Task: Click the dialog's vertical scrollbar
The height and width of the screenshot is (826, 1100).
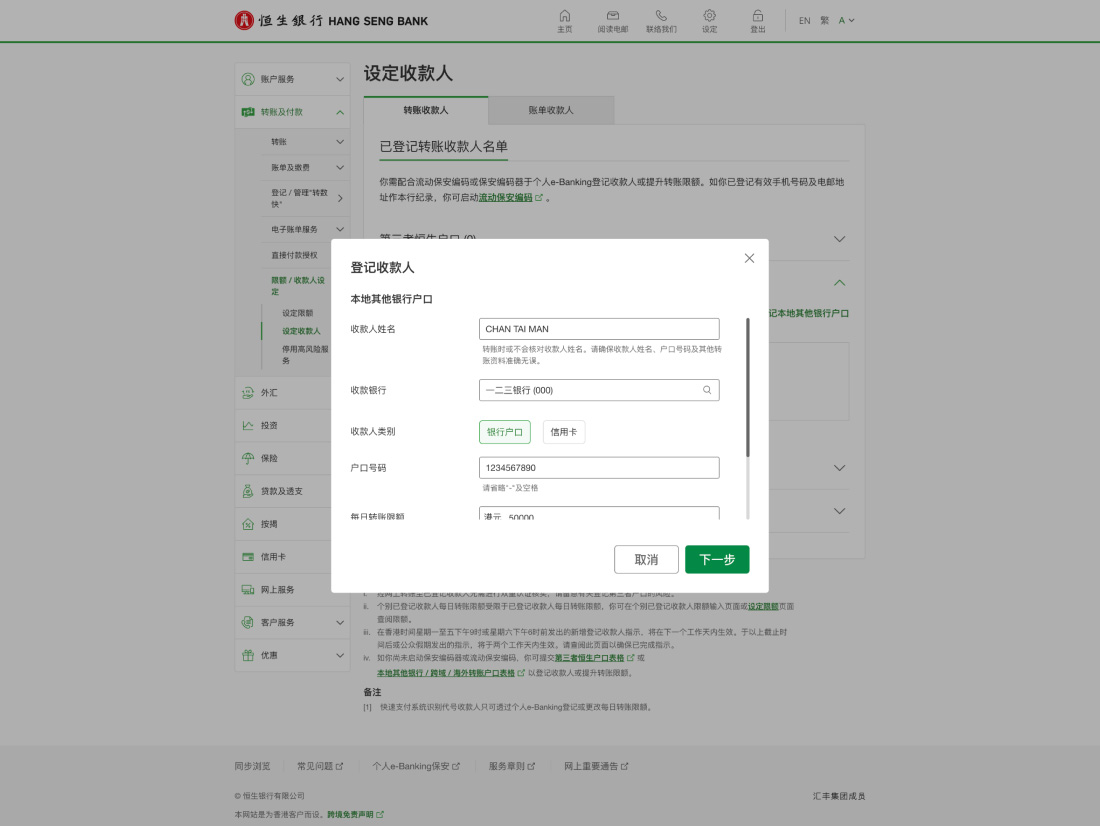Action: tap(747, 386)
